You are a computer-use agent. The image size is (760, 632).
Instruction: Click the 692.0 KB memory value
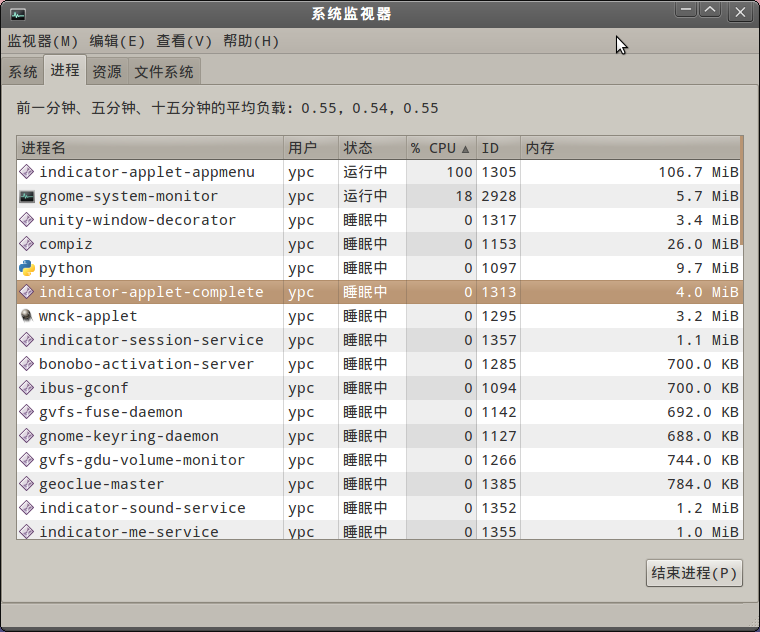tap(703, 412)
